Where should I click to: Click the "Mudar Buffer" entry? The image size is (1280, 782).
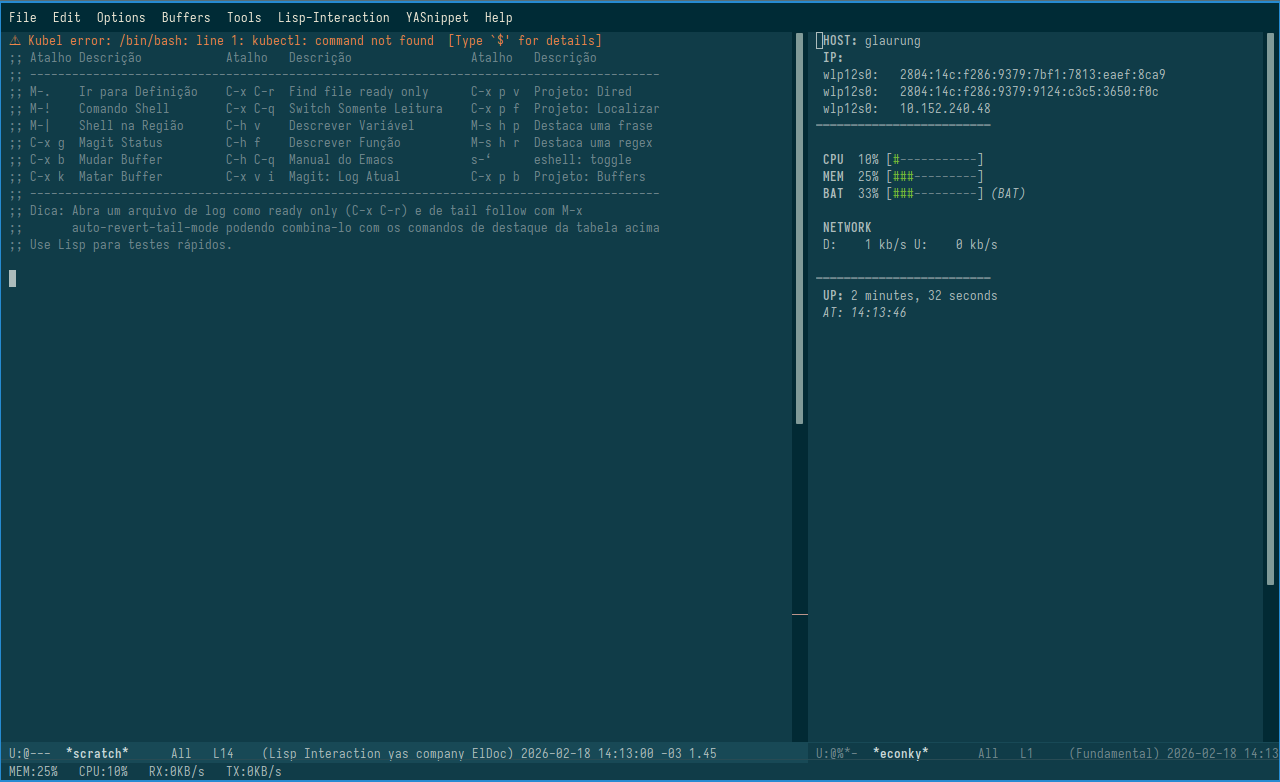pos(121,160)
